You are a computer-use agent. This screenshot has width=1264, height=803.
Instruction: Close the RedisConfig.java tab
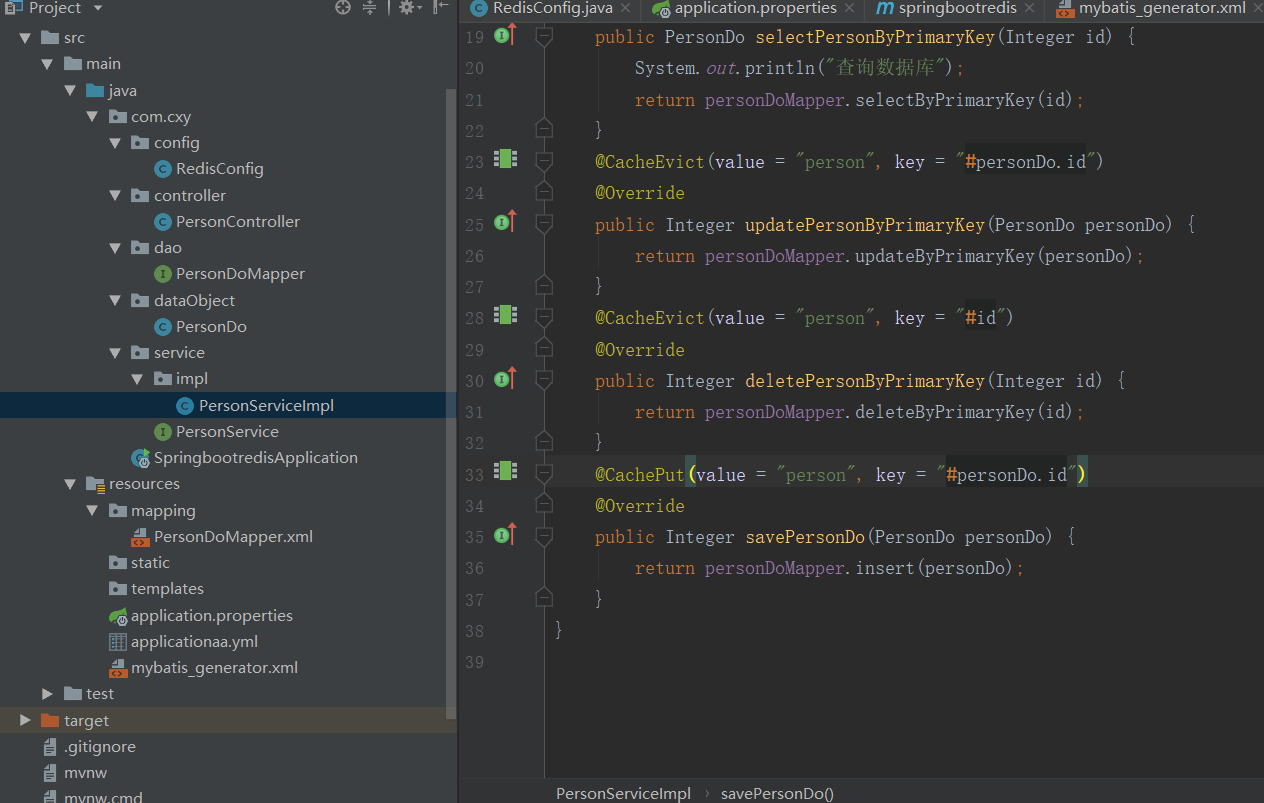tap(625, 8)
